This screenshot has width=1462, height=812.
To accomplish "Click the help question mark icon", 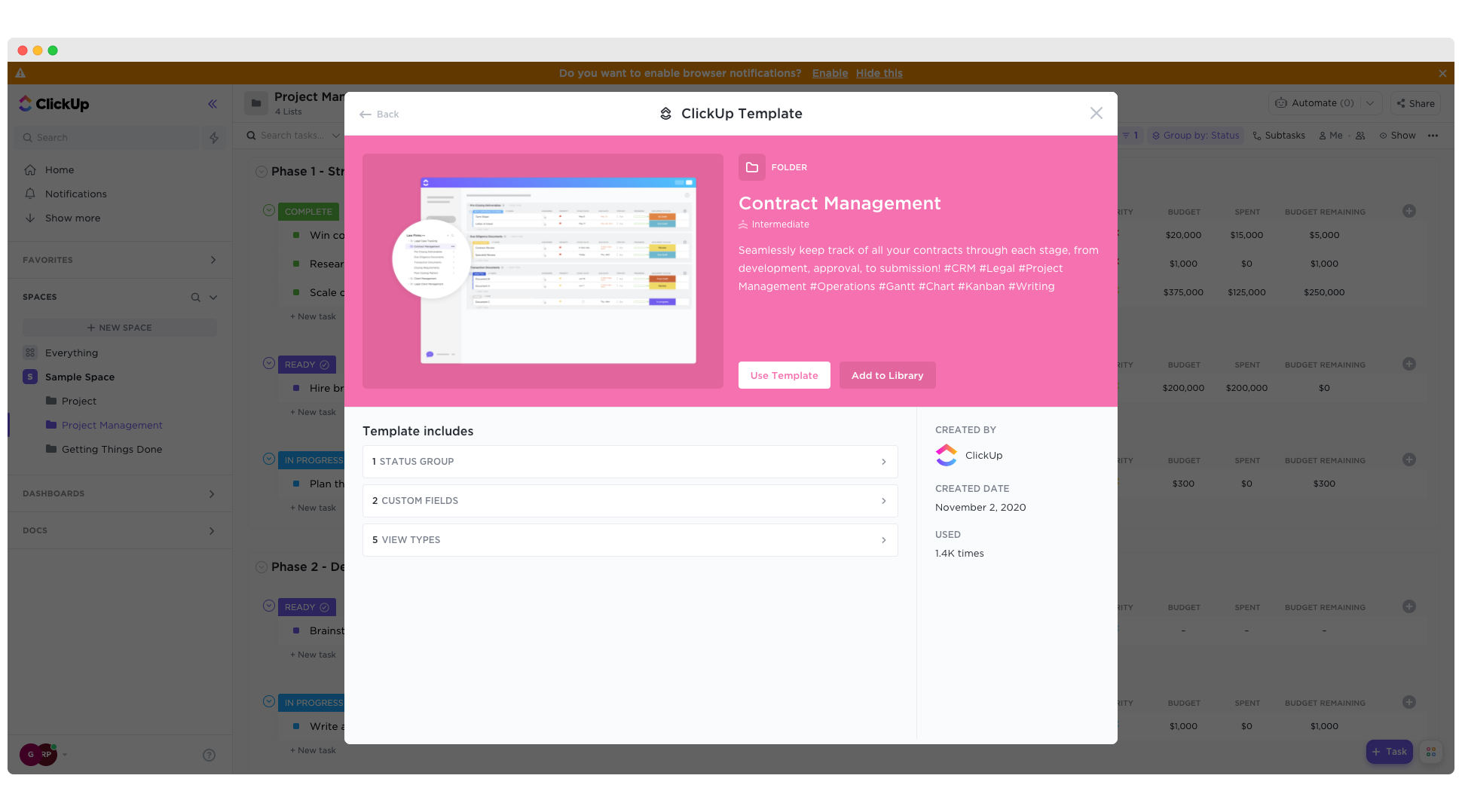I will pyautogui.click(x=210, y=755).
